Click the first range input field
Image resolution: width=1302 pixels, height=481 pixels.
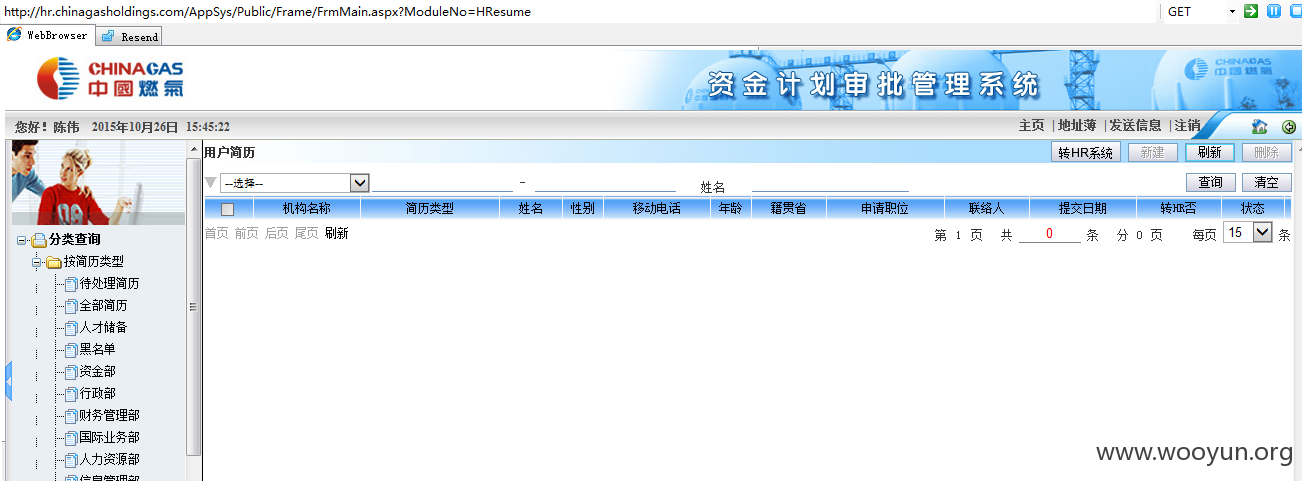(x=444, y=183)
